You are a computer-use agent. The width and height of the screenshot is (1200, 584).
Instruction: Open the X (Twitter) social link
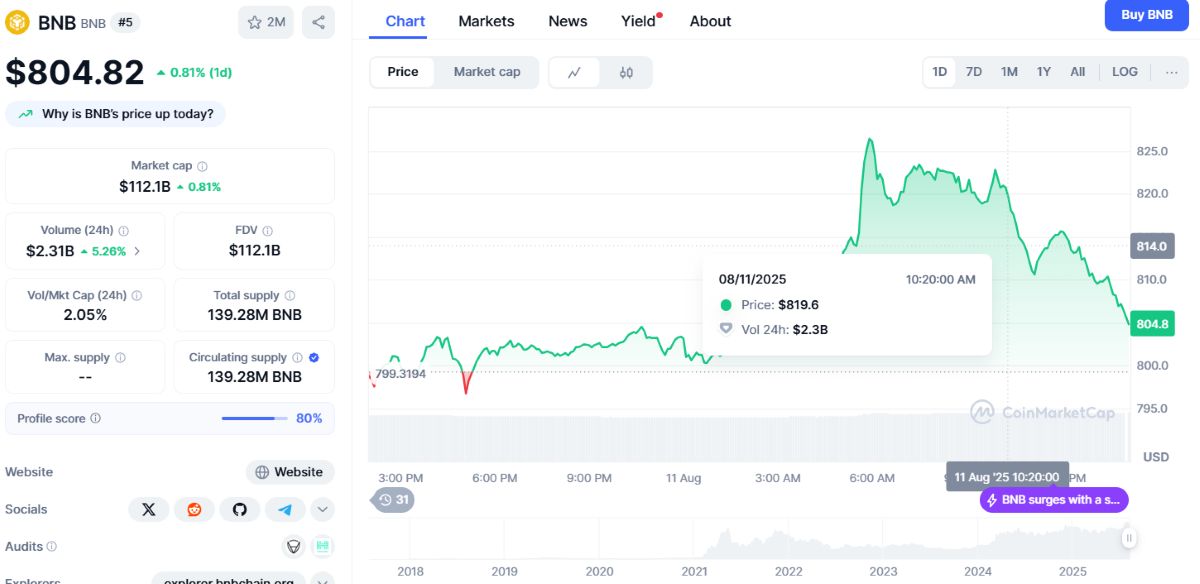coord(149,509)
